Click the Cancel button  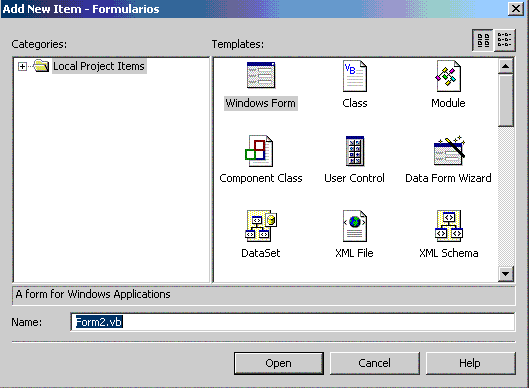coord(374,363)
